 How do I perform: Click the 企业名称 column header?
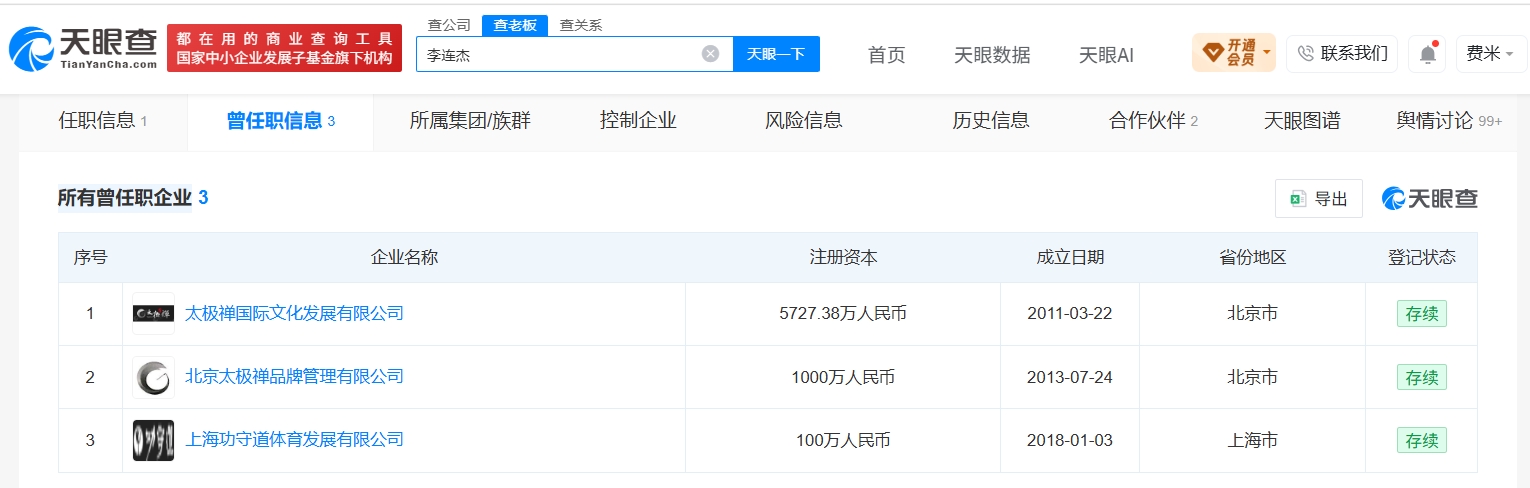[404, 258]
